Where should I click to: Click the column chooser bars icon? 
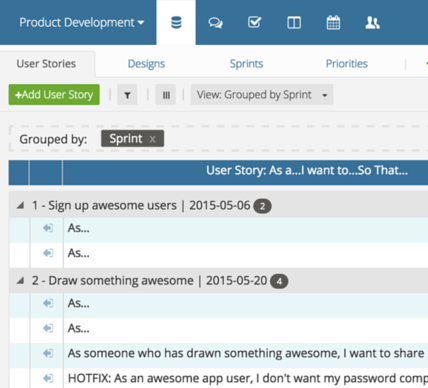[x=166, y=95]
